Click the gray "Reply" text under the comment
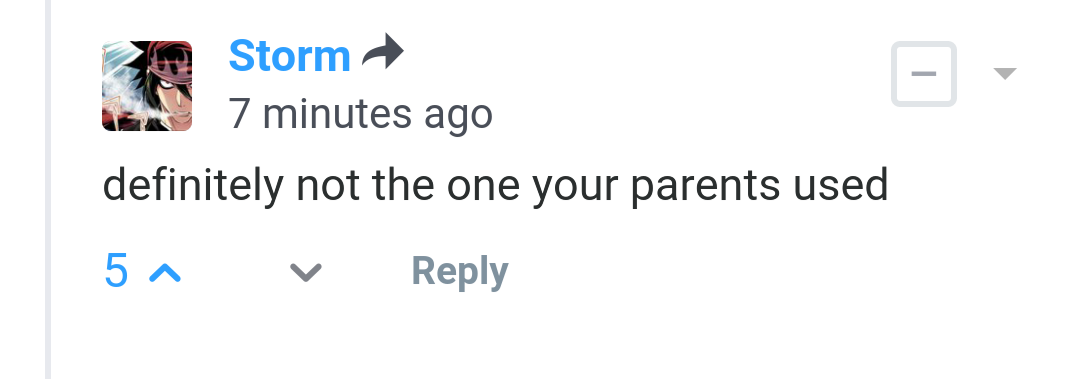Viewport: 1080px width, 379px height. [x=459, y=272]
